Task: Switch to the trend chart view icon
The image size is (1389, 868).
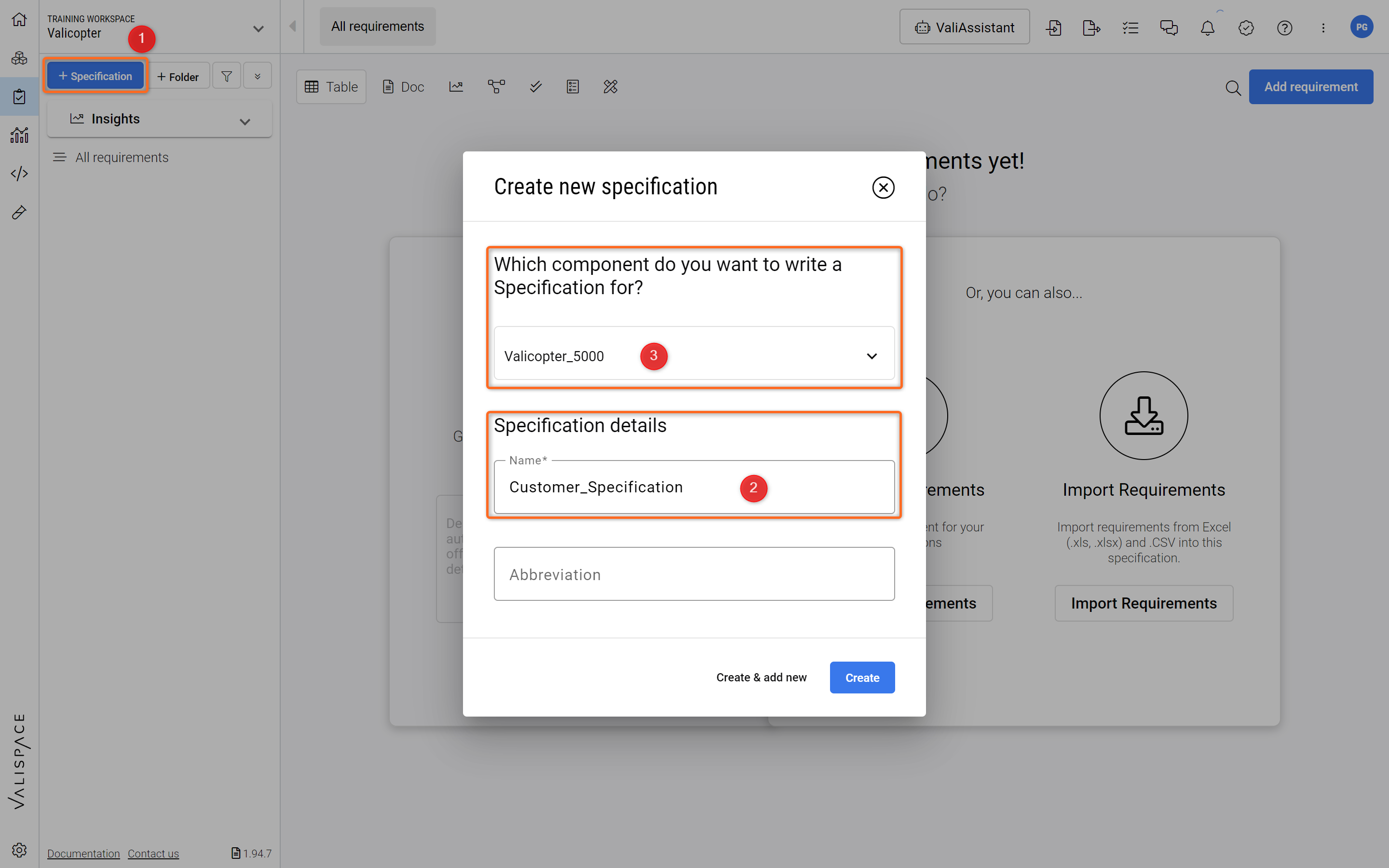Action: point(456,87)
